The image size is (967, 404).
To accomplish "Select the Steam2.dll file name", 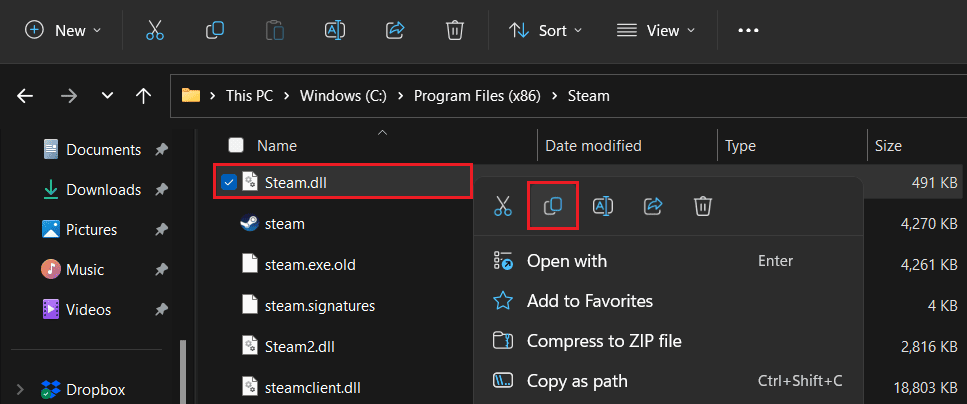I will point(299,347).
